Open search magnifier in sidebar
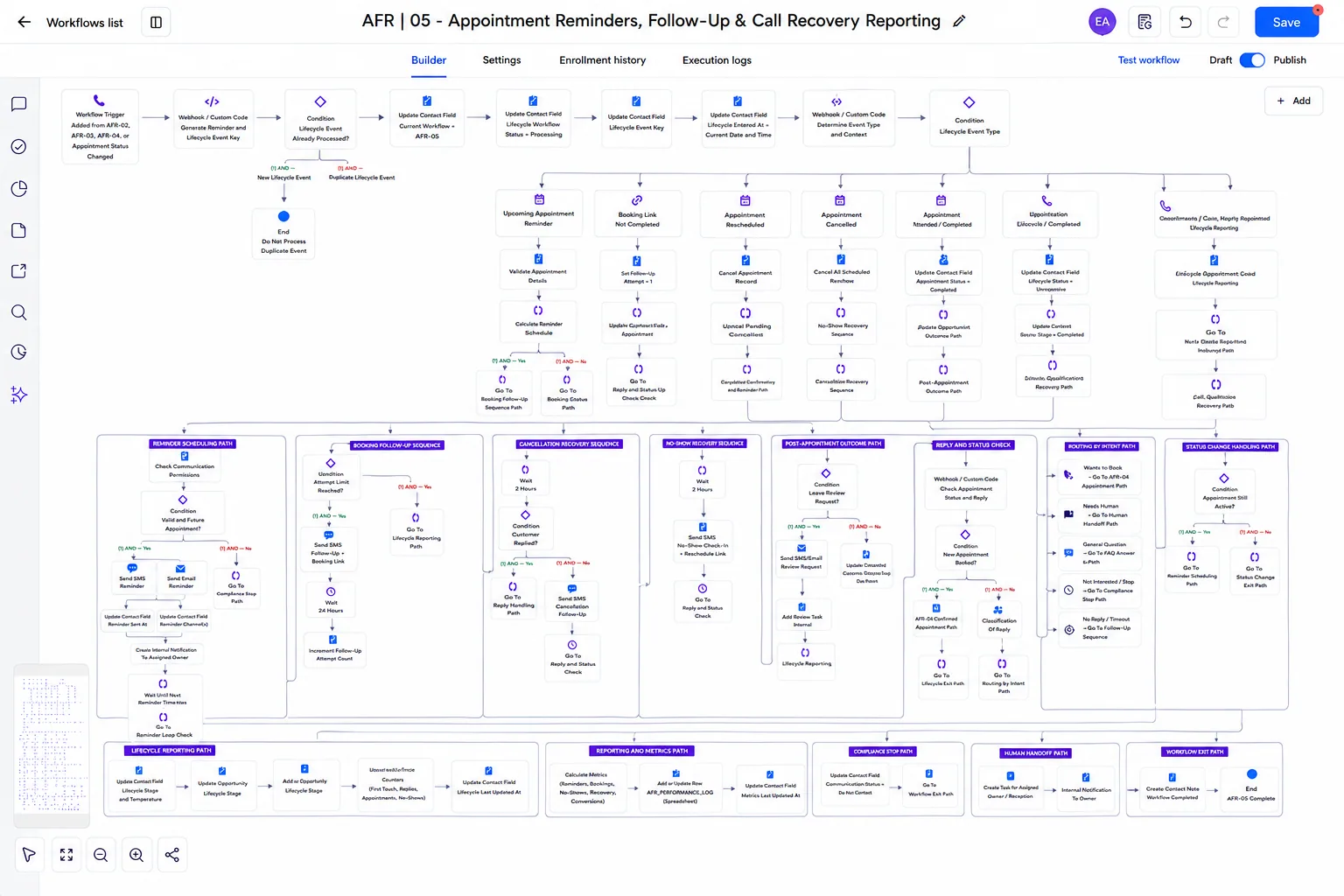 (18, 312)
